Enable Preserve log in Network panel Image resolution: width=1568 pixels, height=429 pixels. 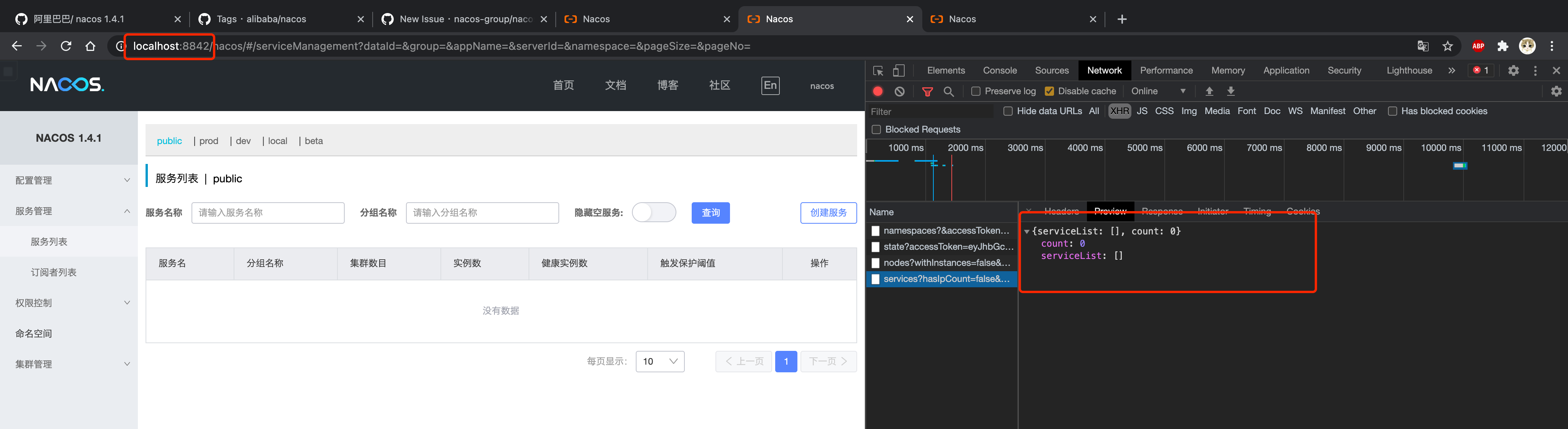976,91
